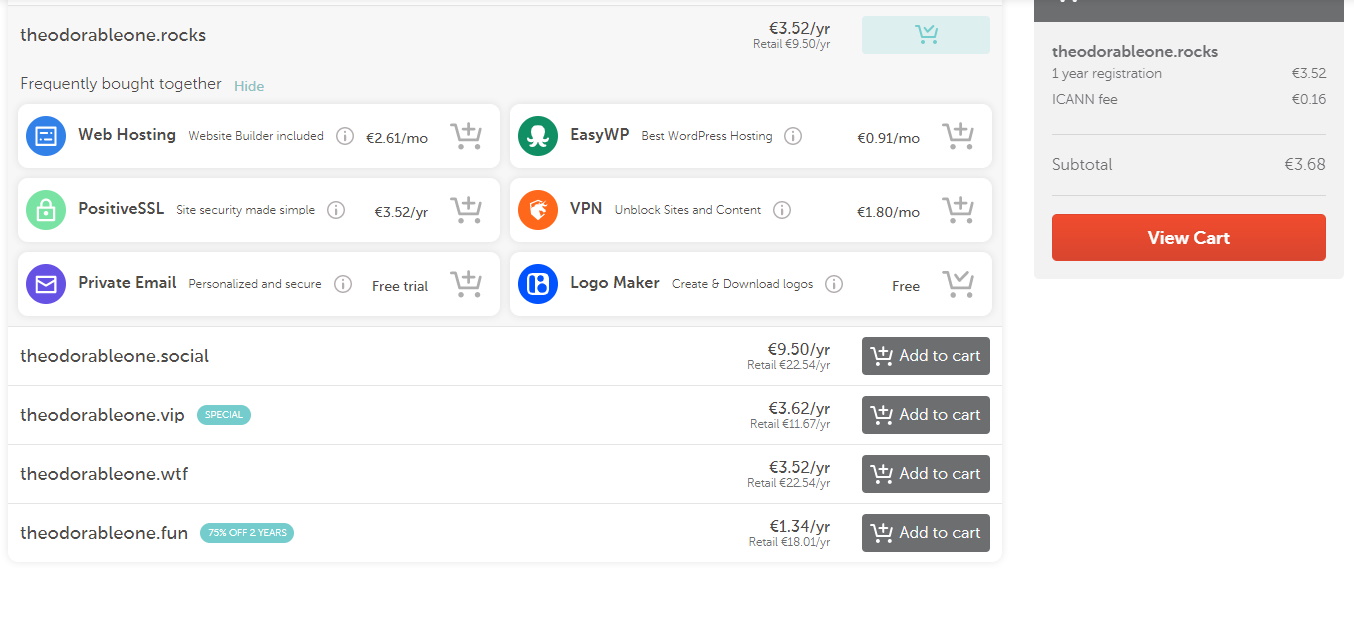1354x625 pixels.
Task: Hide the Frequently bought together section
Action: [249, 86]
